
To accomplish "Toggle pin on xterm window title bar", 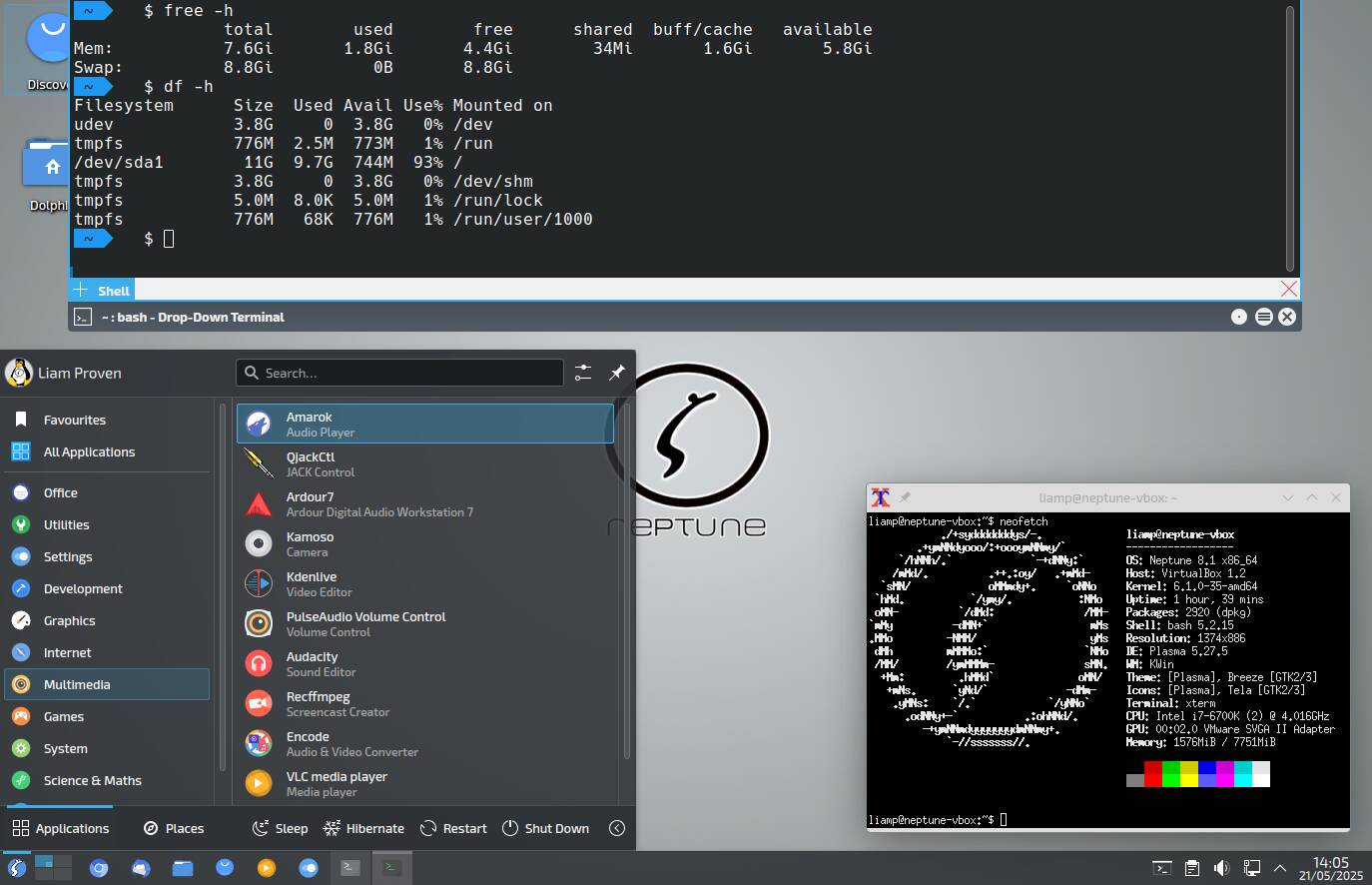I will tap(906, 497).
